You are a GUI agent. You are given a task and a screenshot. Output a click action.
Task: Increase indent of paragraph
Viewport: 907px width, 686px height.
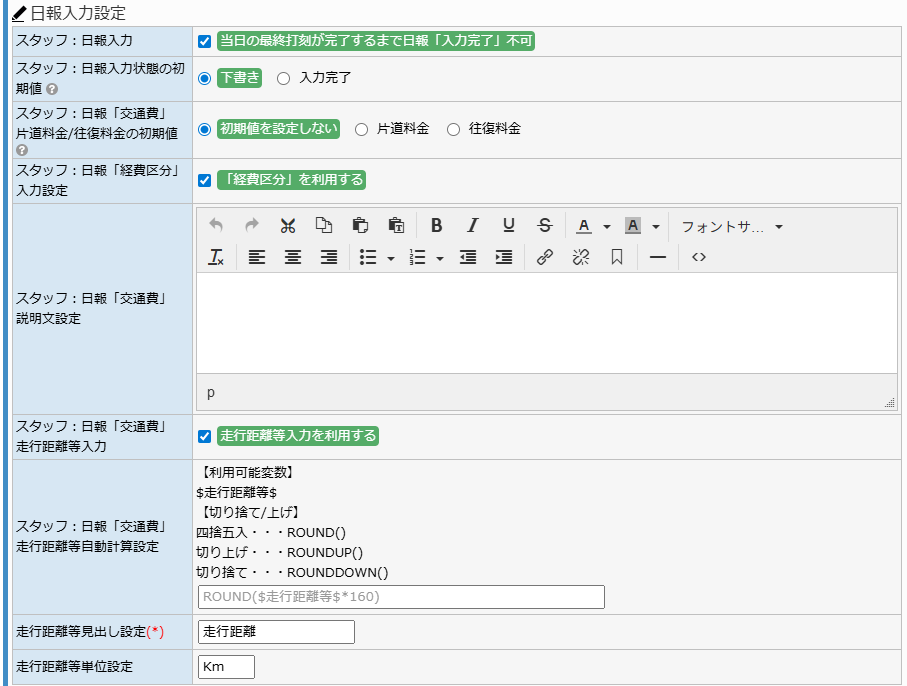pos(504,257)
